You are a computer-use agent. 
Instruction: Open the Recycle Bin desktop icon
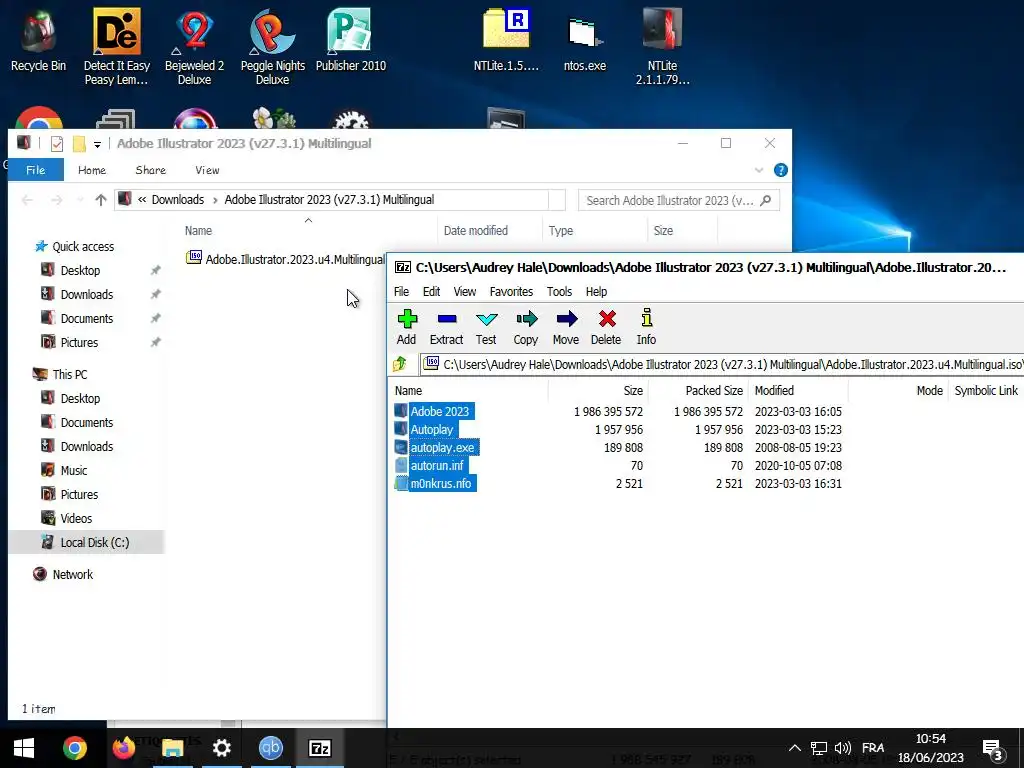(39, 40)
